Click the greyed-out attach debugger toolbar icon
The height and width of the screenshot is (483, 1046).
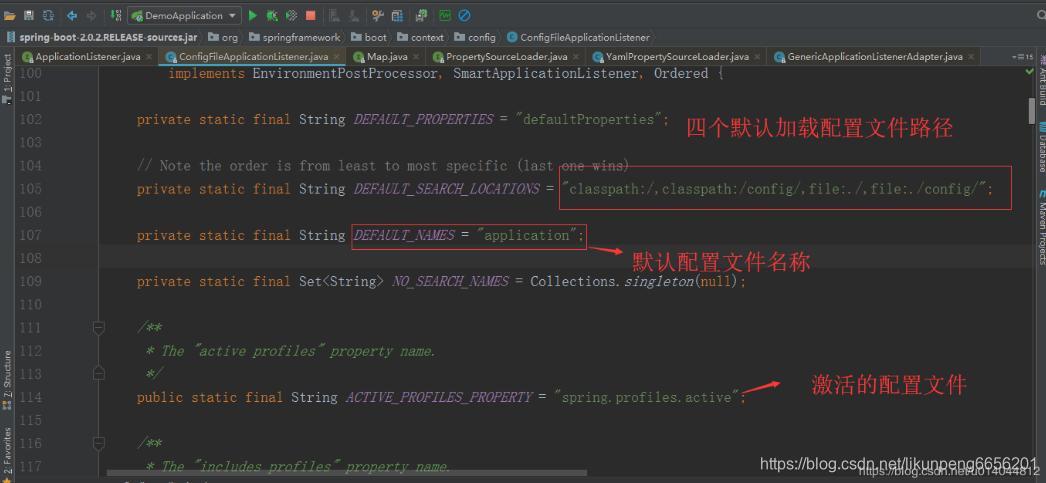[x=334, y=15]
